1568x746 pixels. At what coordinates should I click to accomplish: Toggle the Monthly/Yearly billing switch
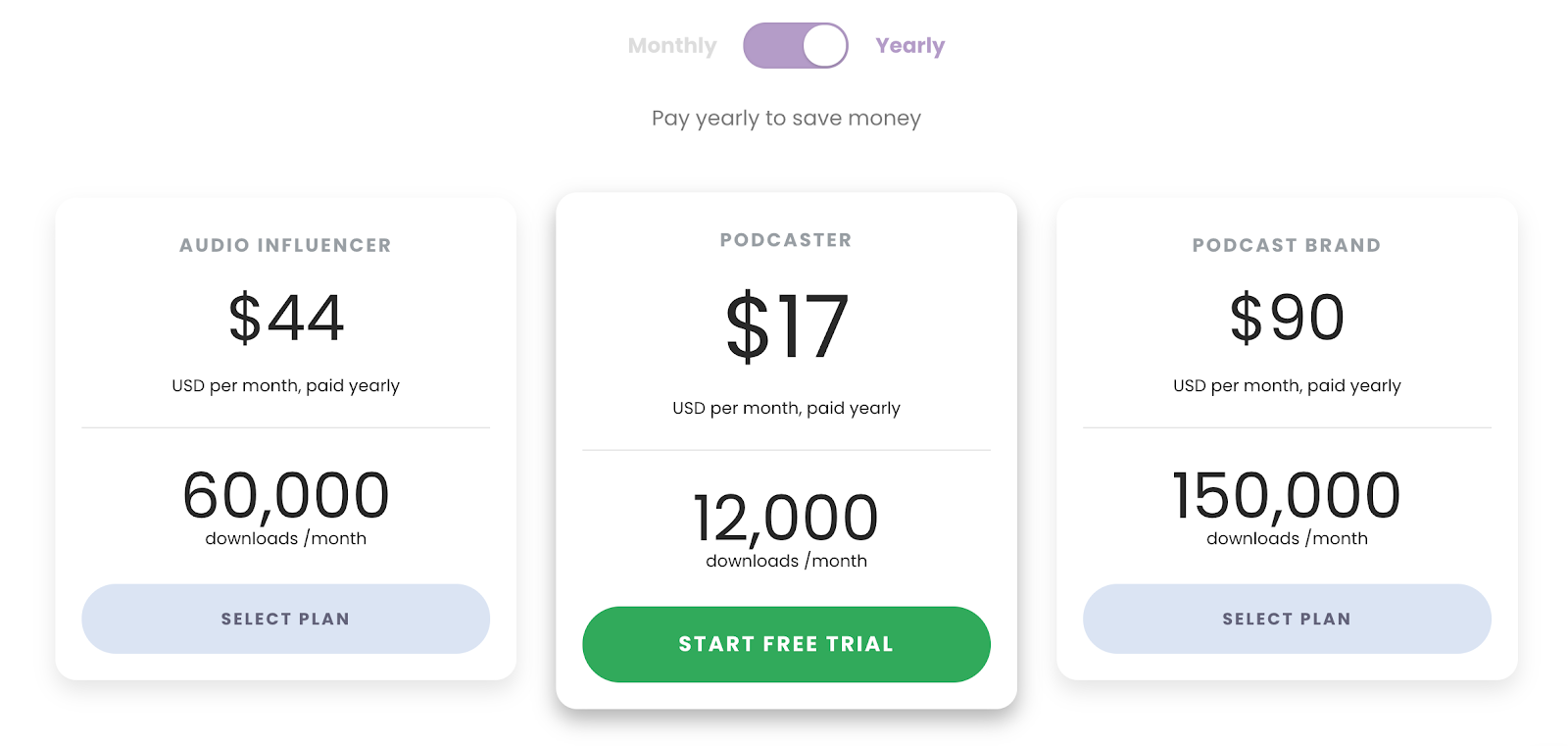(x=795, y=46)
